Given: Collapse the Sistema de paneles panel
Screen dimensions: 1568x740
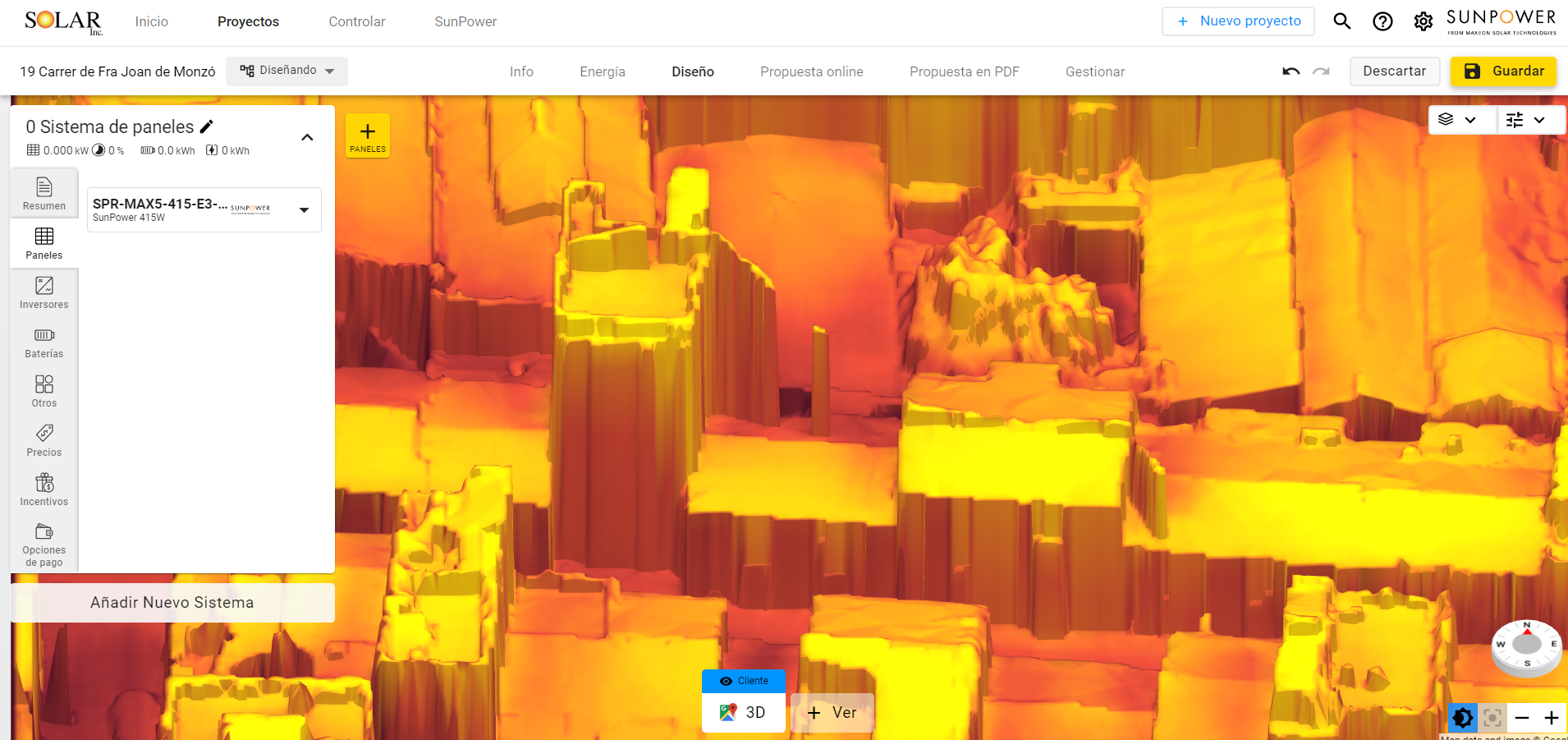Looking at the screenshot, I should pos(307,137).
